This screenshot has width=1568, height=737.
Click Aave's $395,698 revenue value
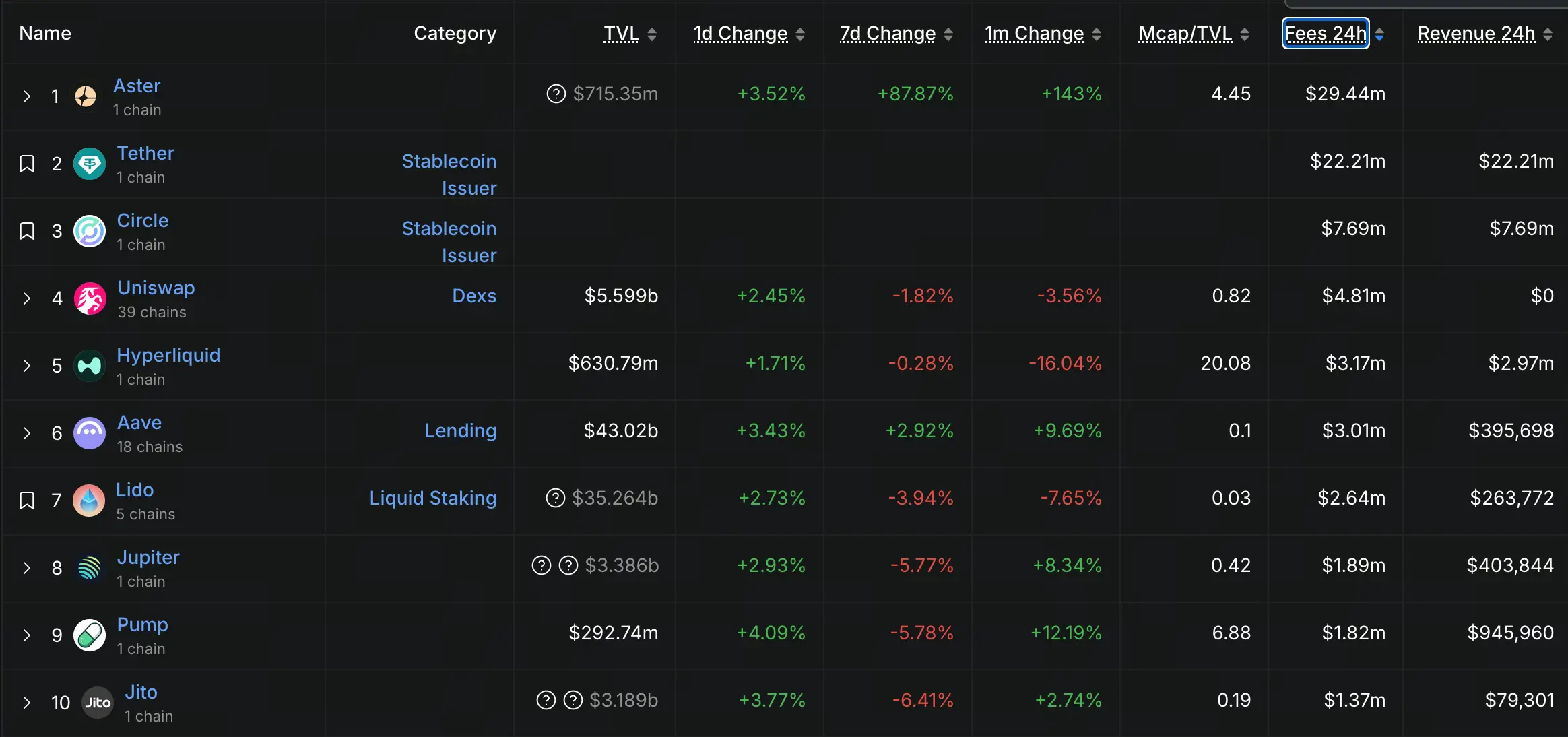click(x=1511, y=430)
